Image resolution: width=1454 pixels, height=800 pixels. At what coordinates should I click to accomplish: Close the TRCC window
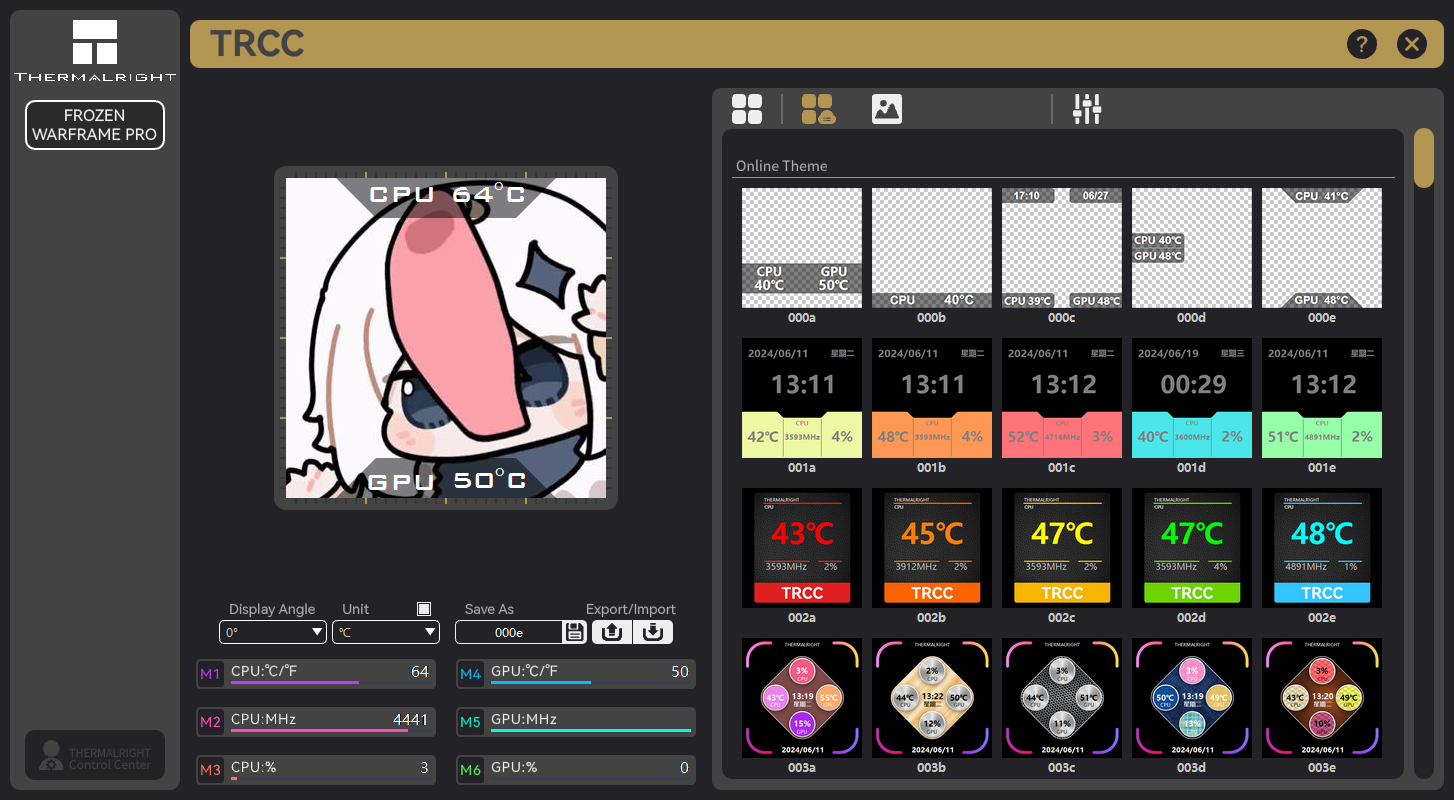click(x=1411, y=44)
